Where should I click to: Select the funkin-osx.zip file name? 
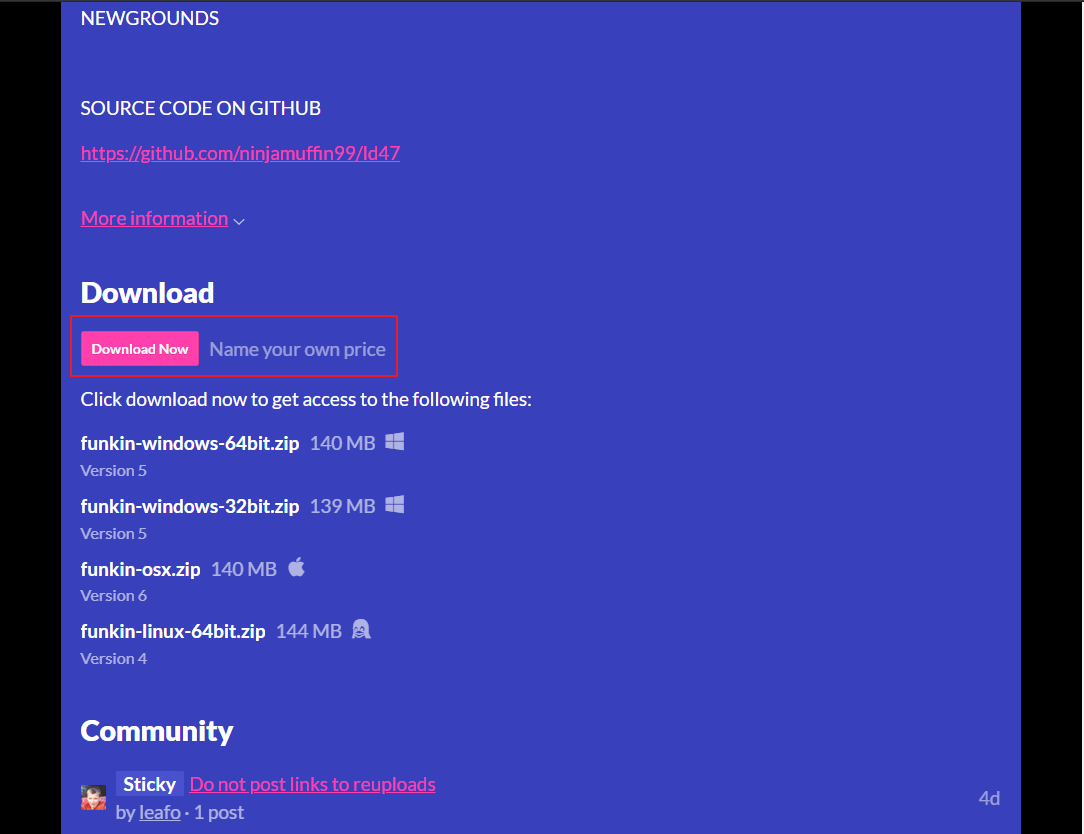(140, 568)
